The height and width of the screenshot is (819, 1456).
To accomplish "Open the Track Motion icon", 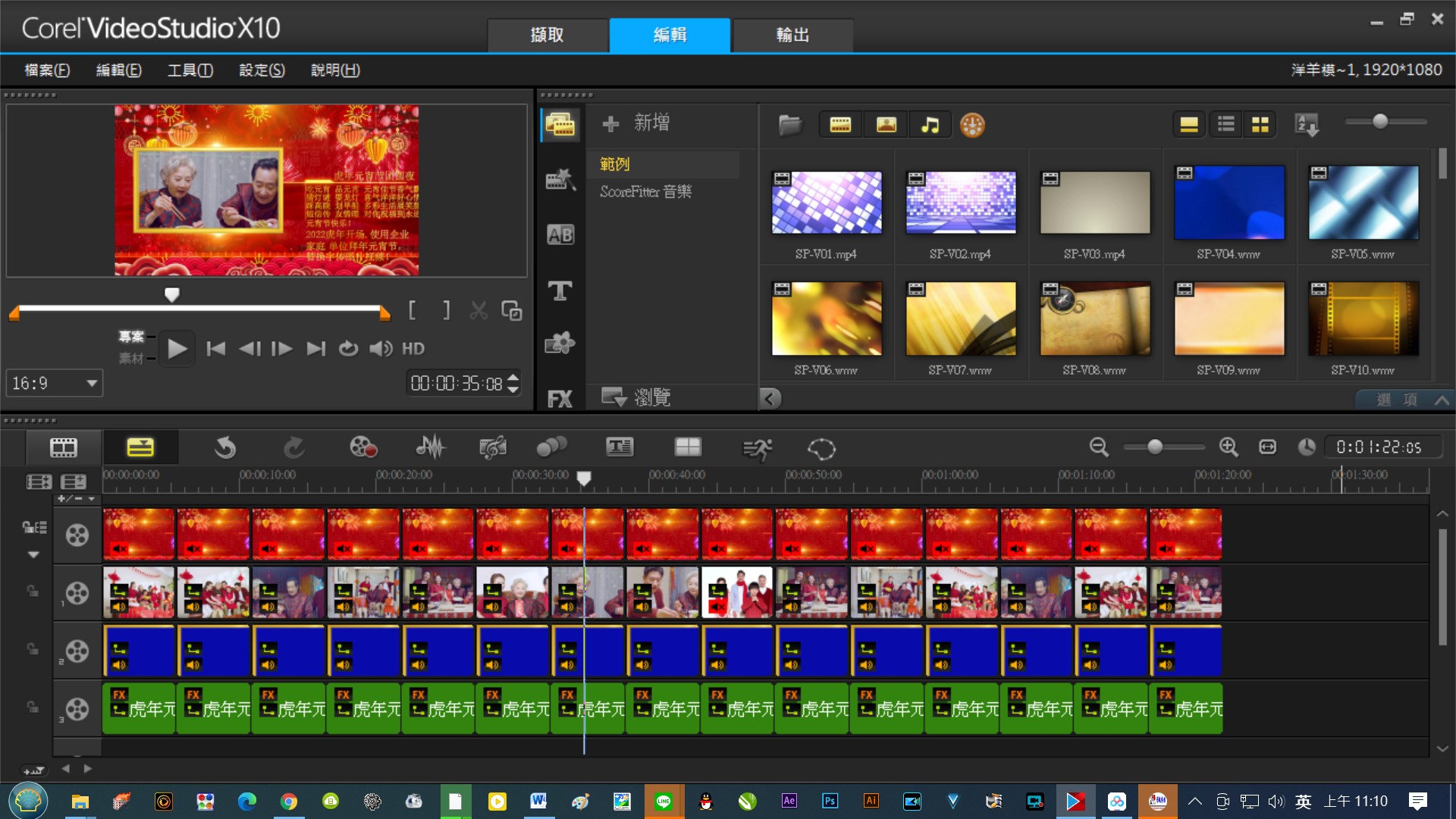I will tap(551, 448).
